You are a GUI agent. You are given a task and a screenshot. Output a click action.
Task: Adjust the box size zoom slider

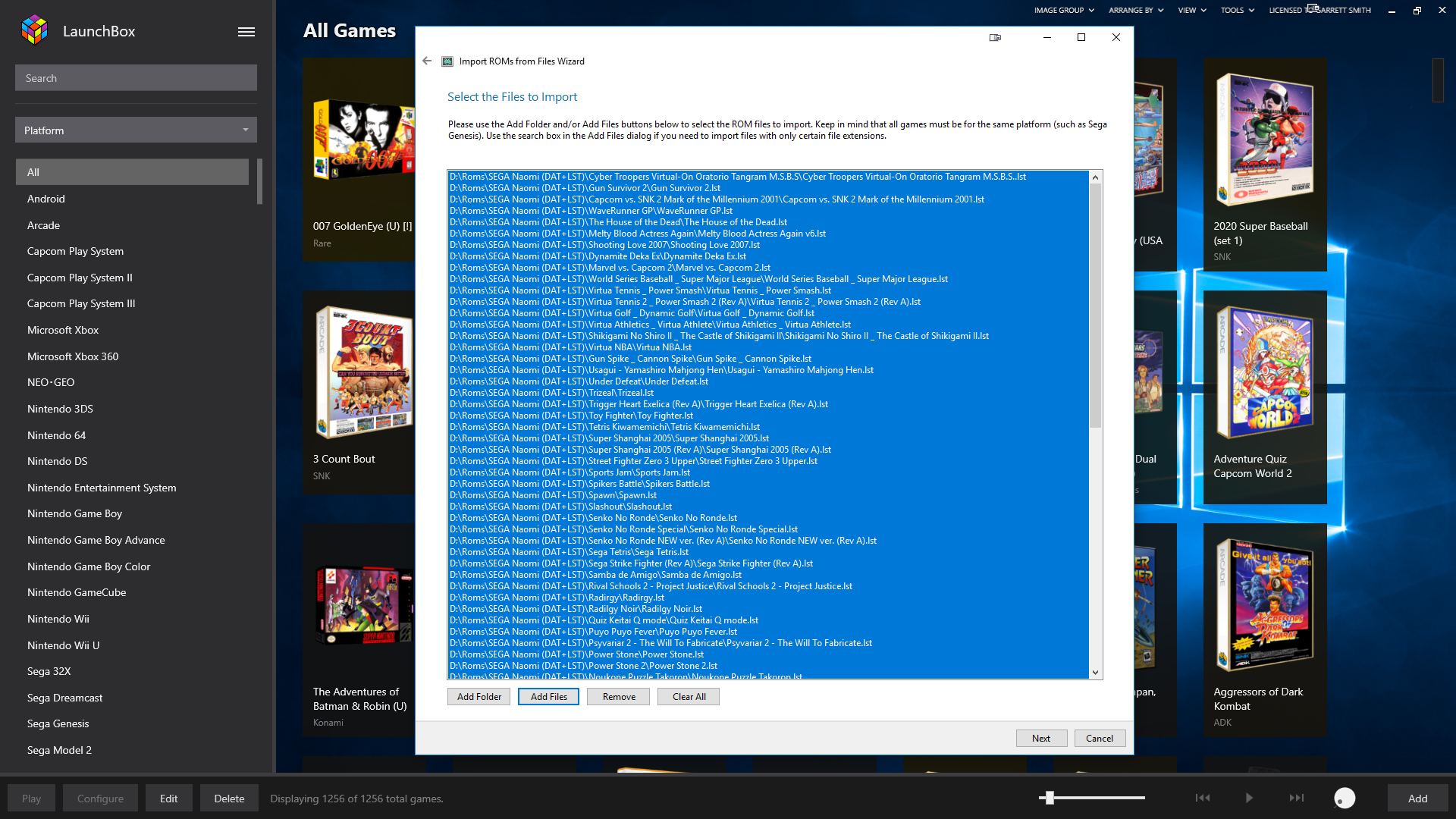tap(1050, 798)
